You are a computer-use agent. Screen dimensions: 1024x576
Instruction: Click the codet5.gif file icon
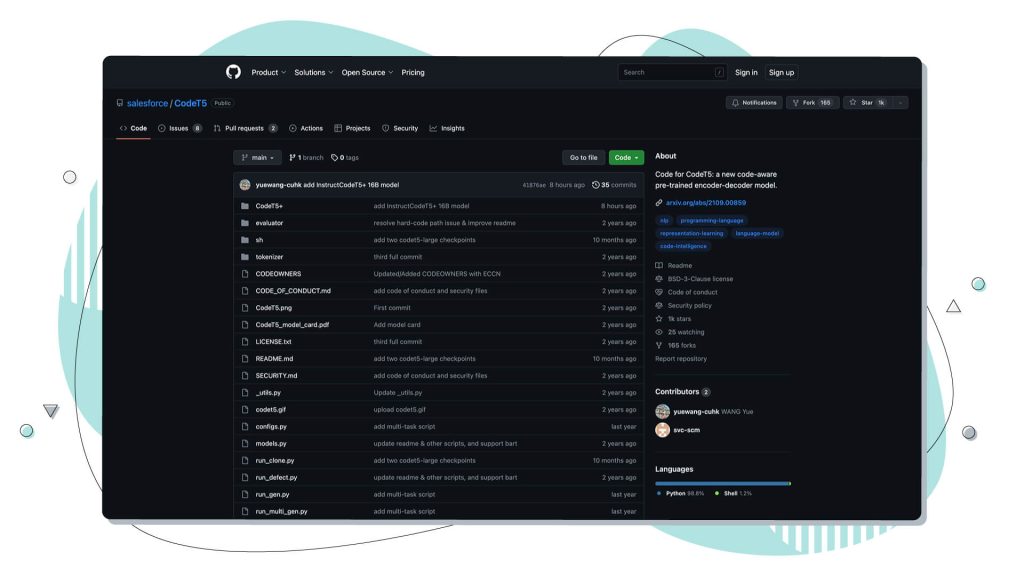[245, 409]
